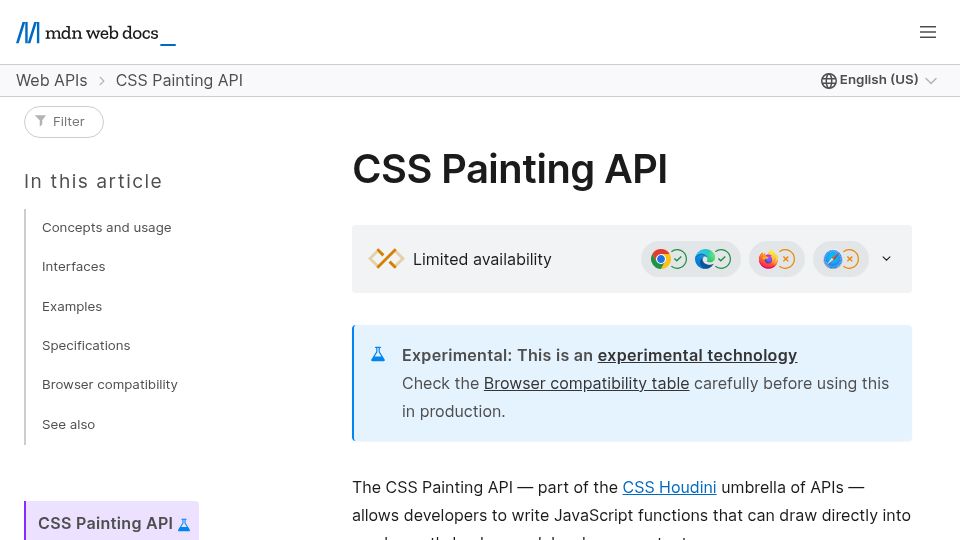This screenshot has height=540, width=960.
Task: Select CSS Painting API in sidebar
Action: pyautogui.click(x=112, y=523)
